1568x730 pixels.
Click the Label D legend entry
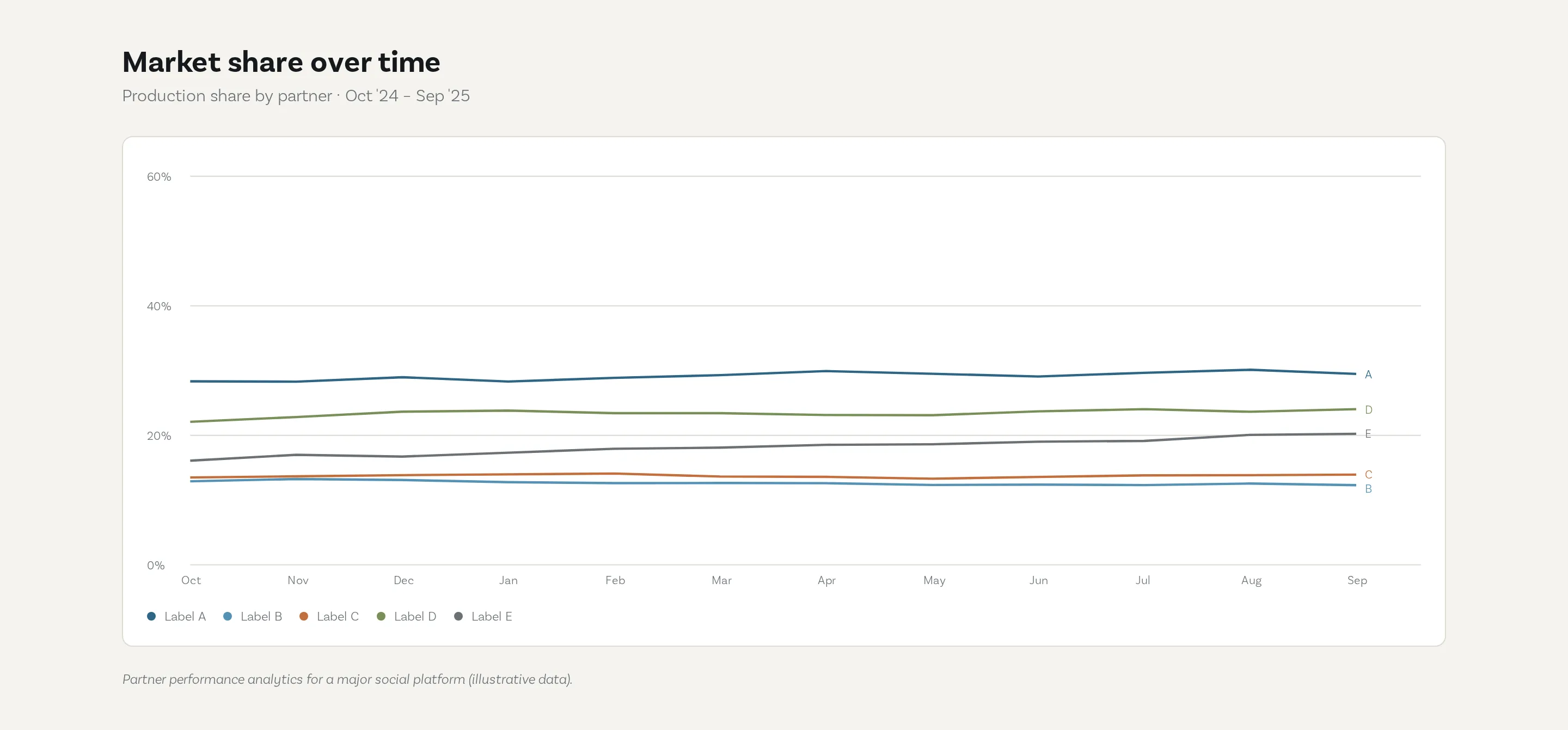click(407, 616)
